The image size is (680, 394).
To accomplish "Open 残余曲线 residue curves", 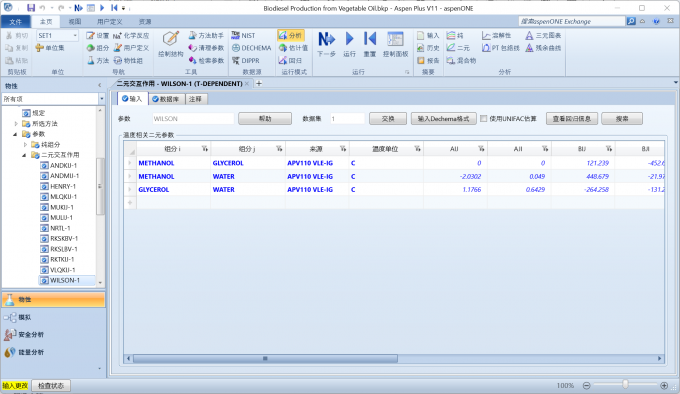I will [x=543, y=48].
